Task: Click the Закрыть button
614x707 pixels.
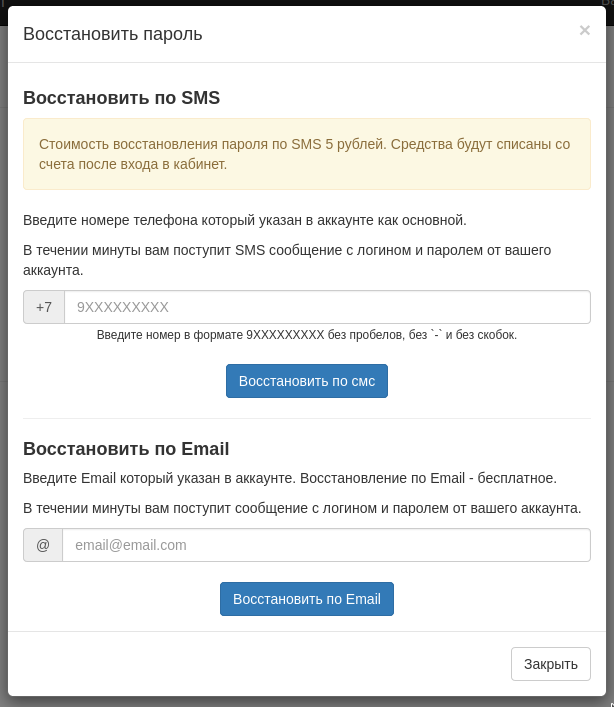Action: 550,664
